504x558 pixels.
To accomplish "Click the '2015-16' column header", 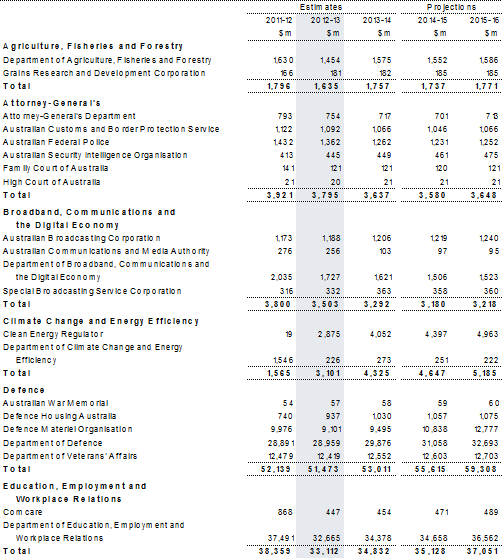I will click(x=484, y=20).
